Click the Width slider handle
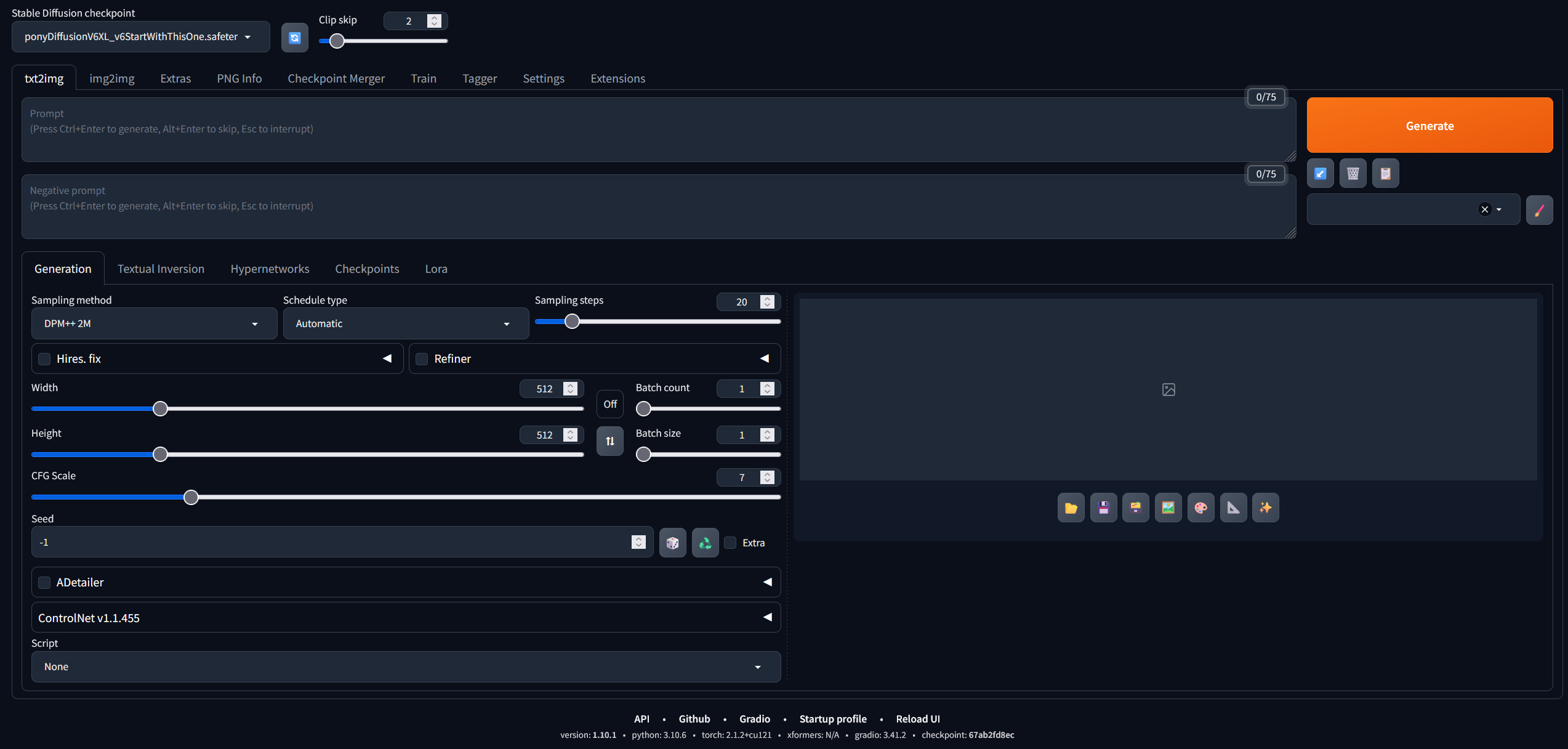This screenshot has height=749, width=1568. click(x=160, y=408)
